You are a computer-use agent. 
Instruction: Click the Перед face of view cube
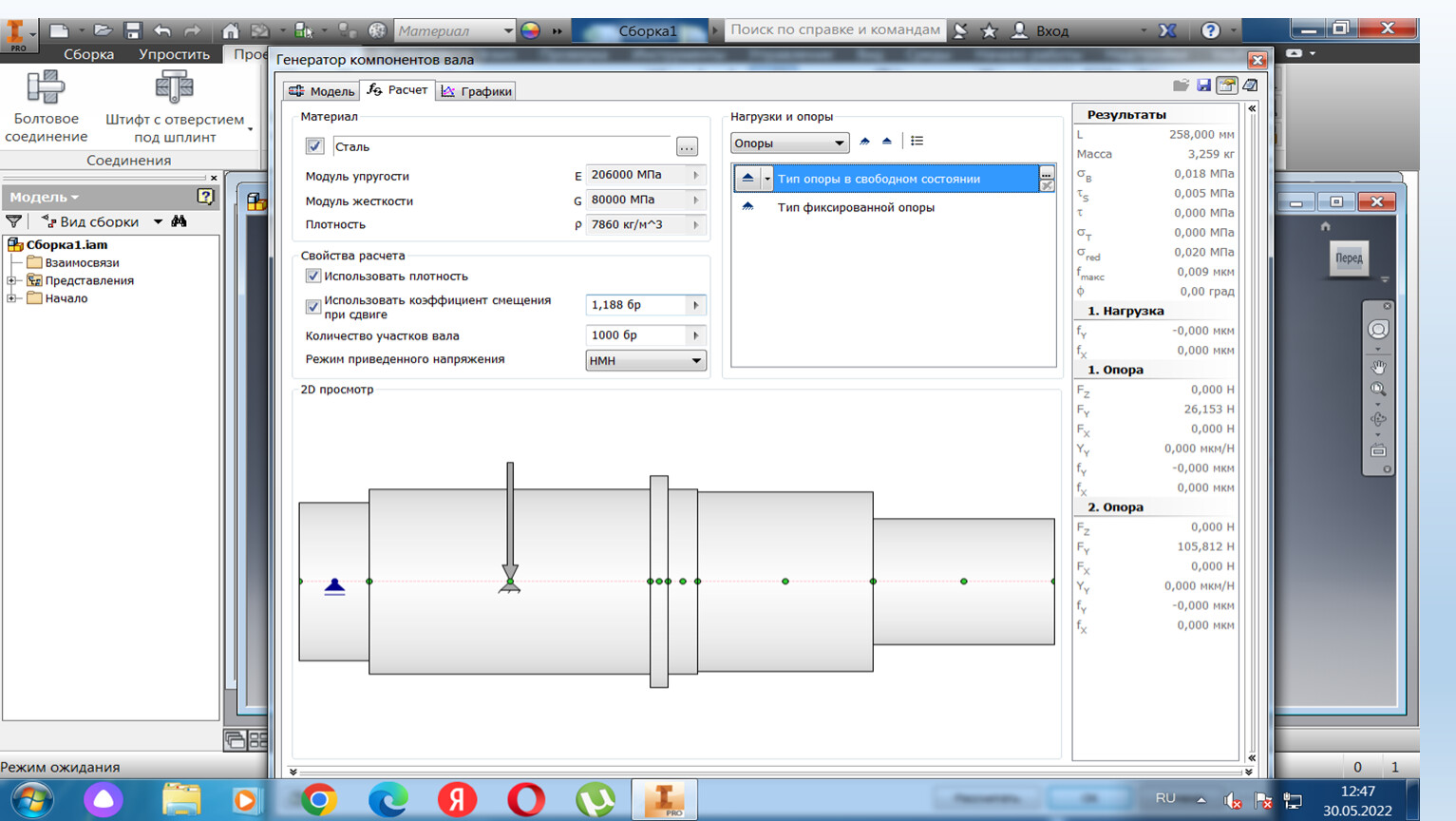coord(1348,258)
